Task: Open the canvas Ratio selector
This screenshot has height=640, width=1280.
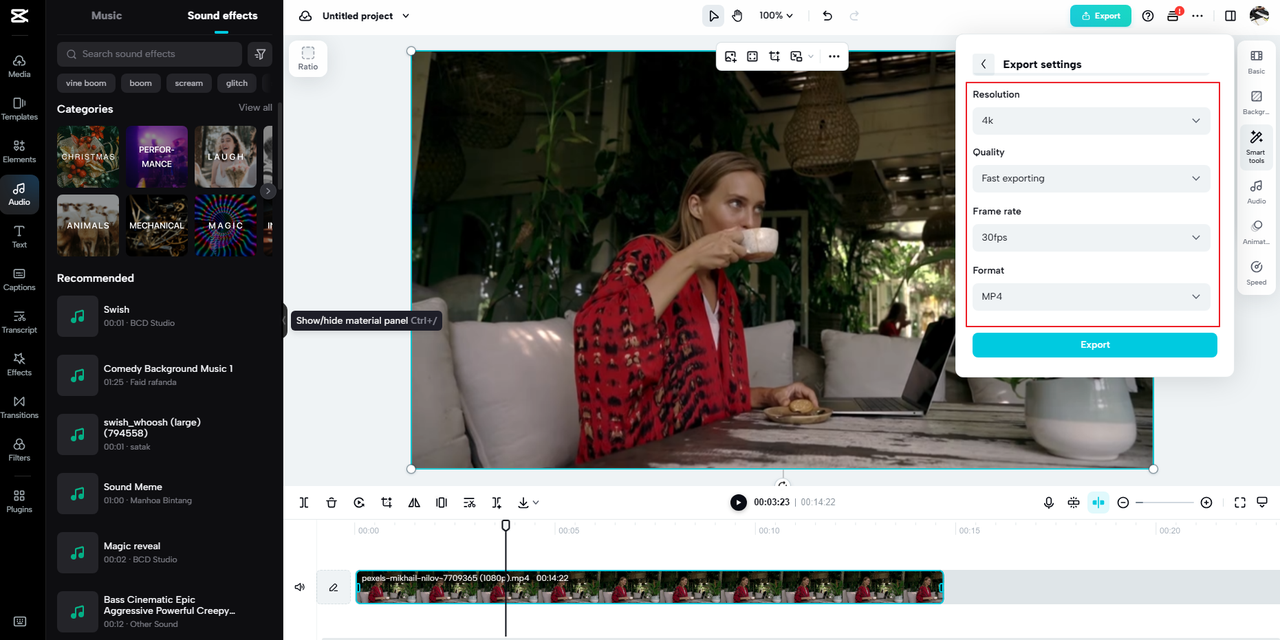Action: tap(308, 58)
